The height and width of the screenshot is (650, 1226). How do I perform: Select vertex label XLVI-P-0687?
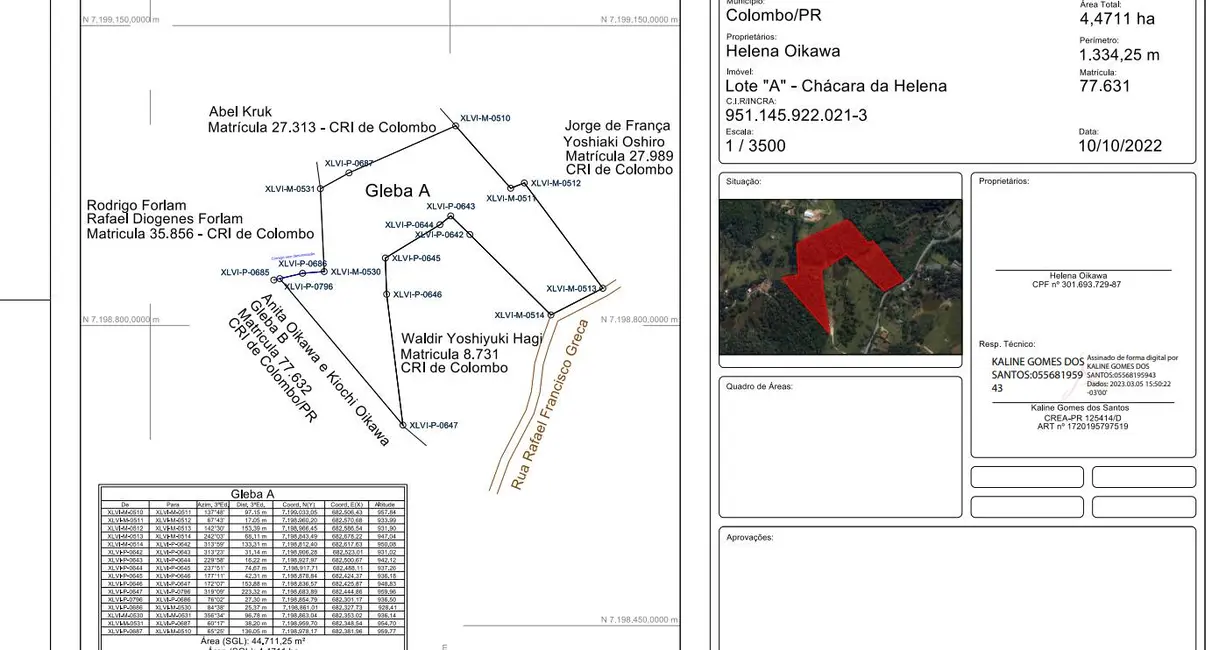point(349,163)
